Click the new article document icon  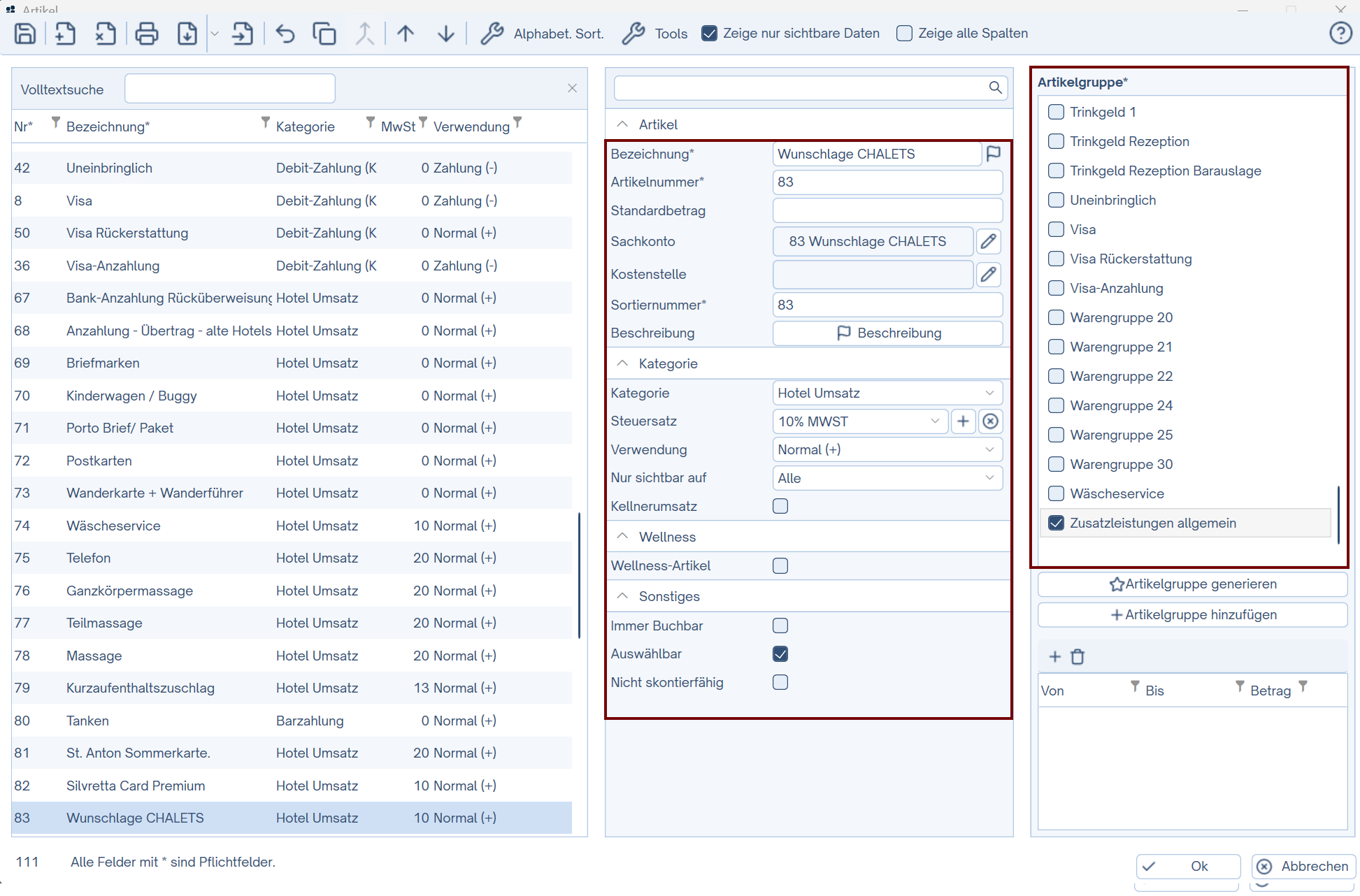point(65,33)
